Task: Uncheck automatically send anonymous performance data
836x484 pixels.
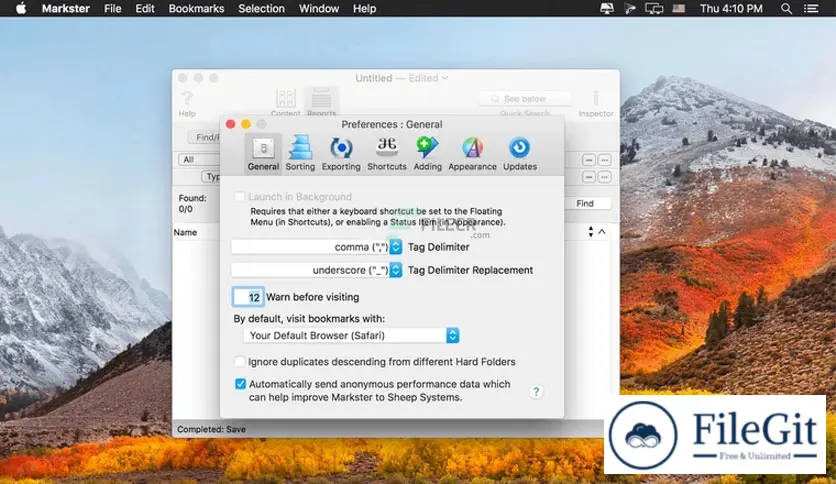Action: click(x=240, y=384)
